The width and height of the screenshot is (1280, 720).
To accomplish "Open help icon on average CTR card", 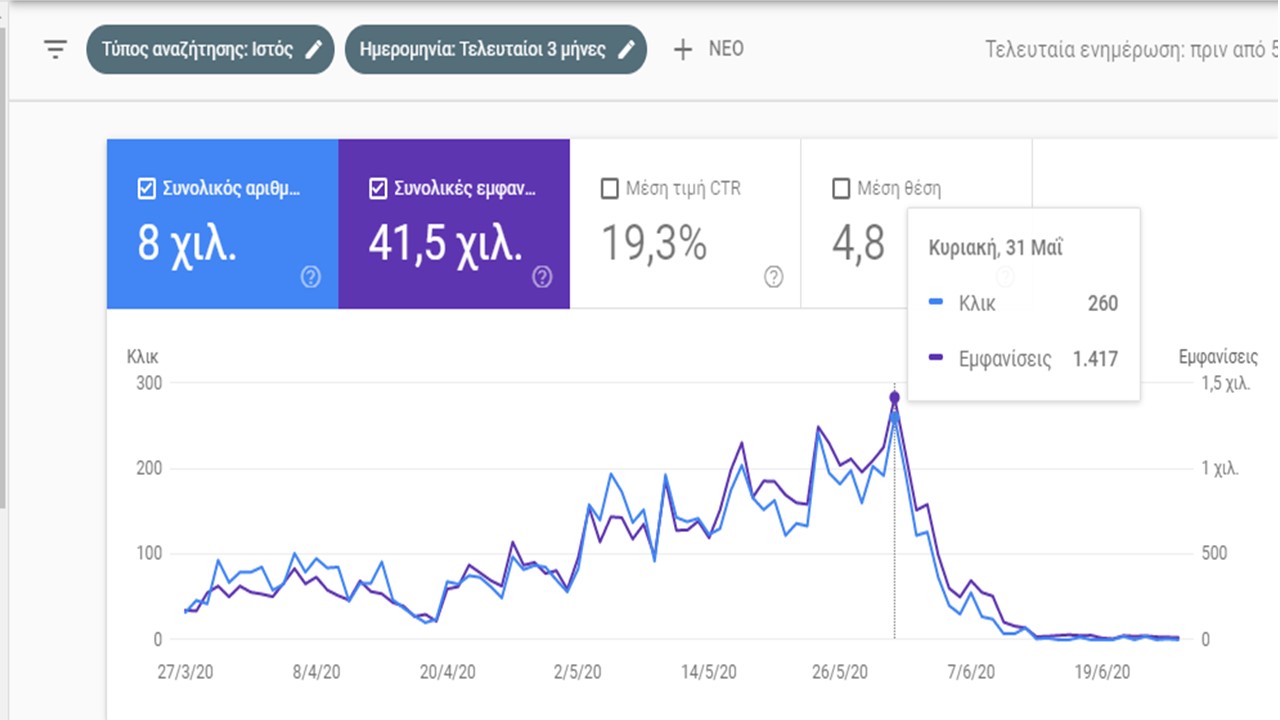I will [x=773, y=277].
